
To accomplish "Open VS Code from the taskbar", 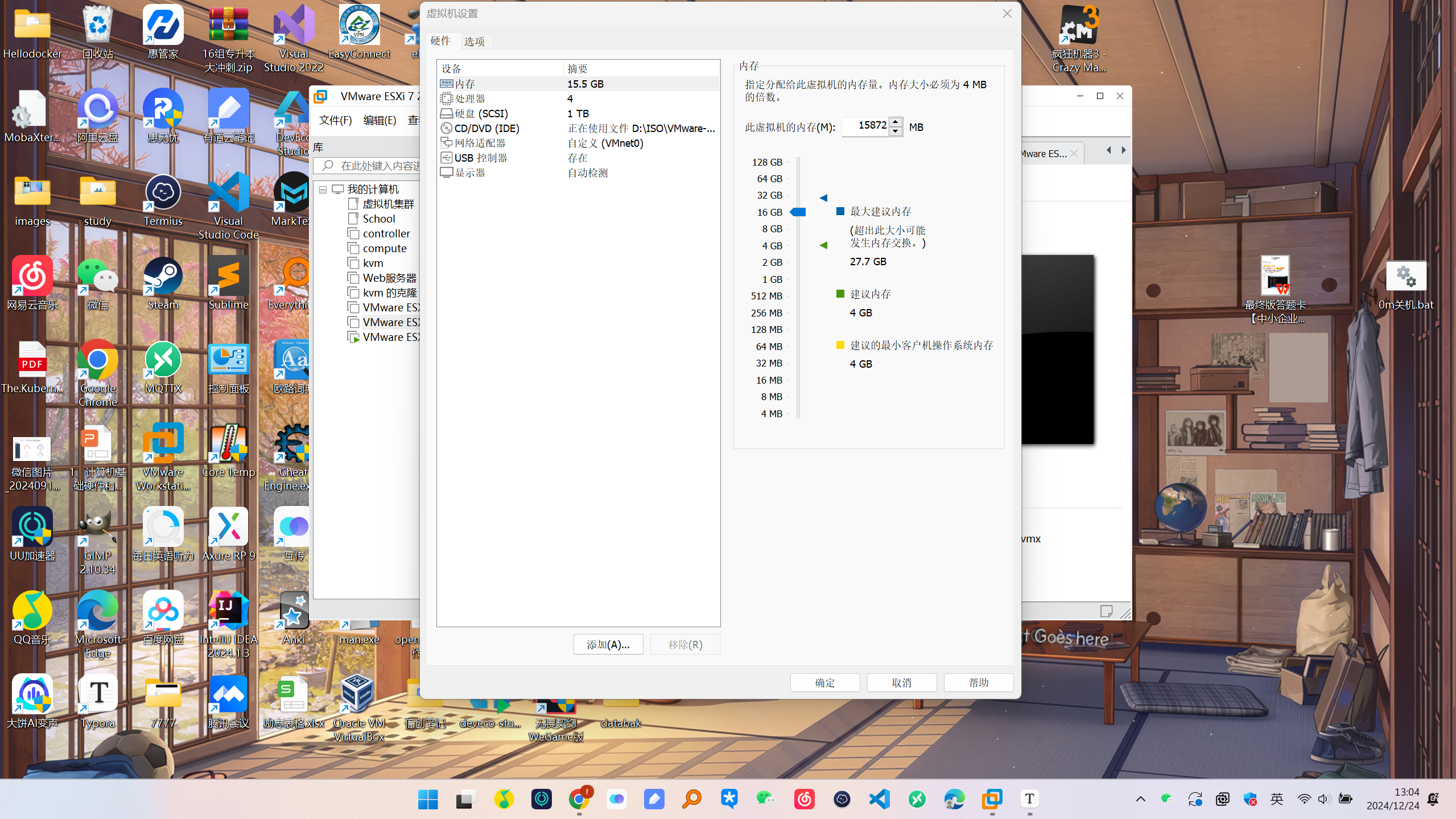I will [x=880, y=799].
